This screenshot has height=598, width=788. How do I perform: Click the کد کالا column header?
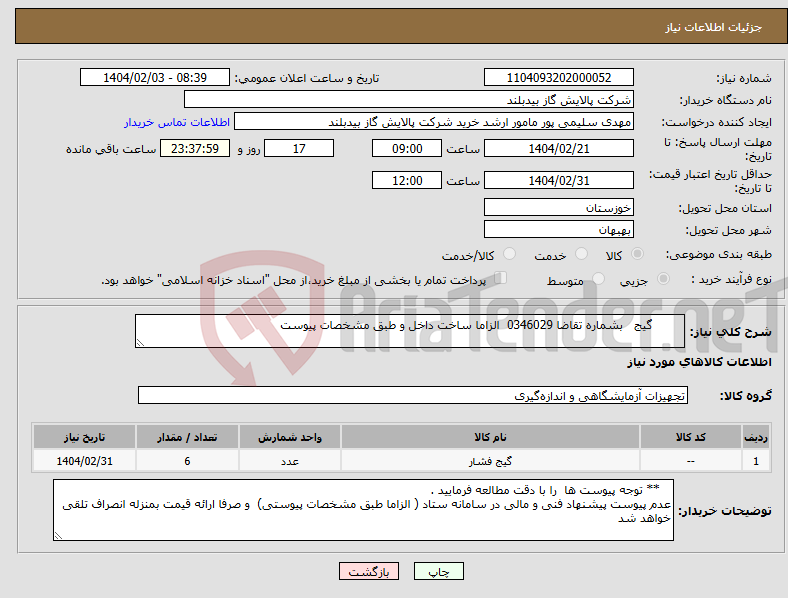[x=691, y=437]
